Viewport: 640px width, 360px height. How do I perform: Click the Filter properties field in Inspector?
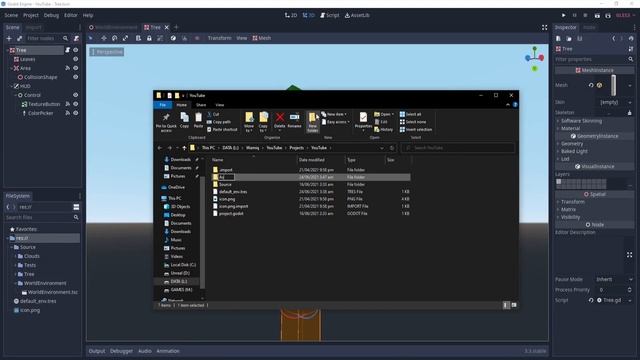pos(594,59)
